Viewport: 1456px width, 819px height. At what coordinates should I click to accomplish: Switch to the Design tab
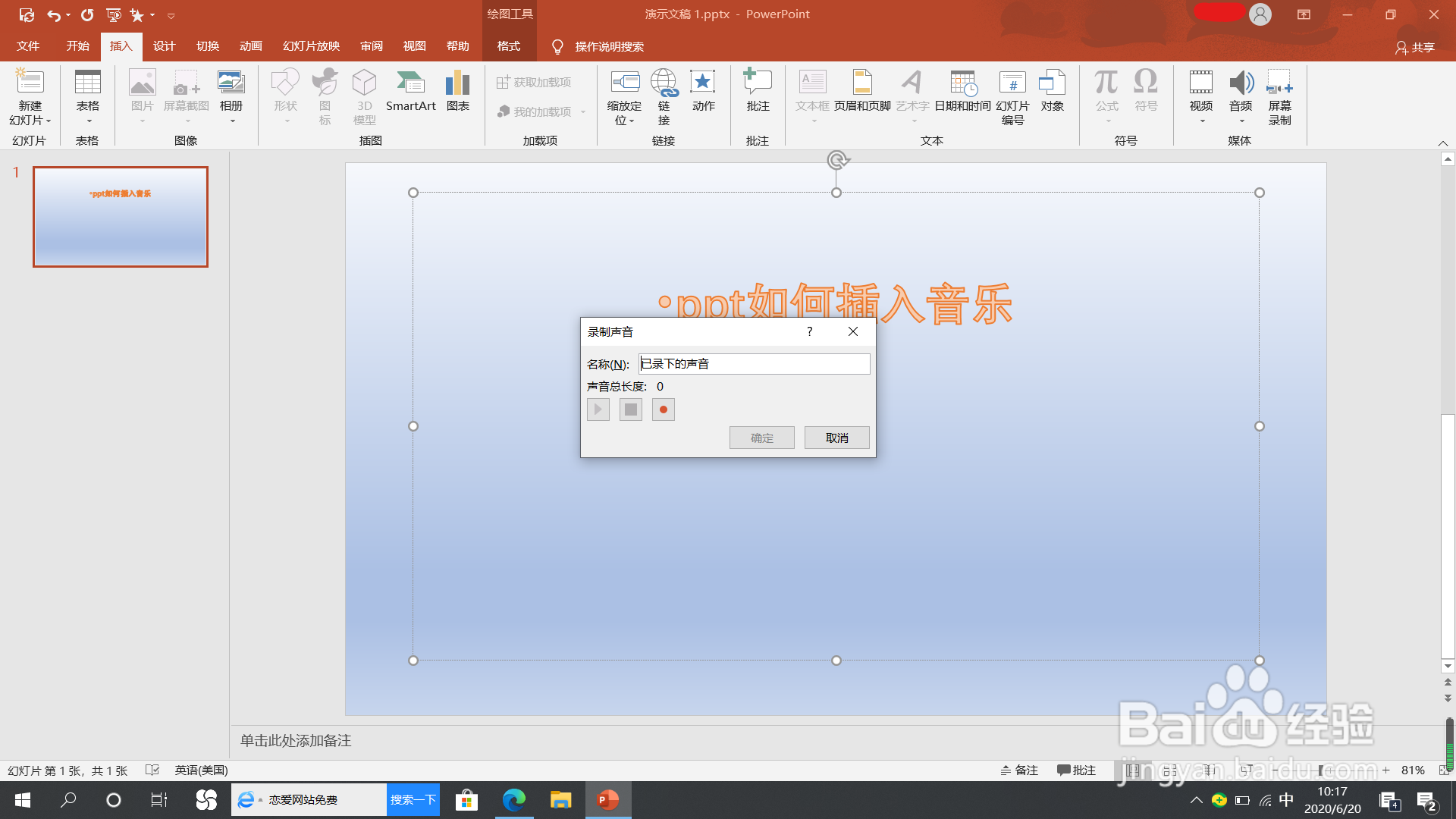164,46
